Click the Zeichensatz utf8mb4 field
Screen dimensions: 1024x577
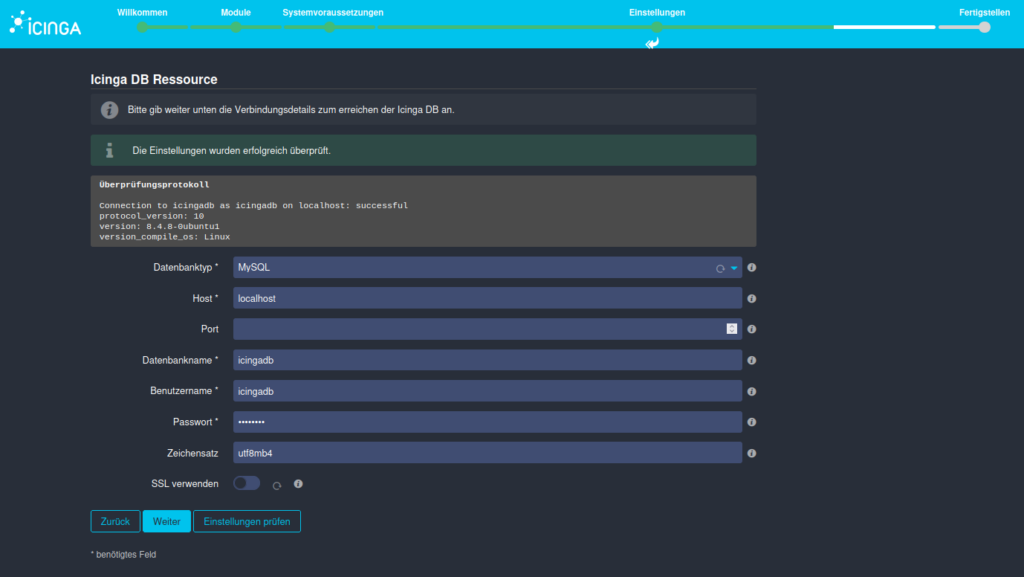point(487,453)
